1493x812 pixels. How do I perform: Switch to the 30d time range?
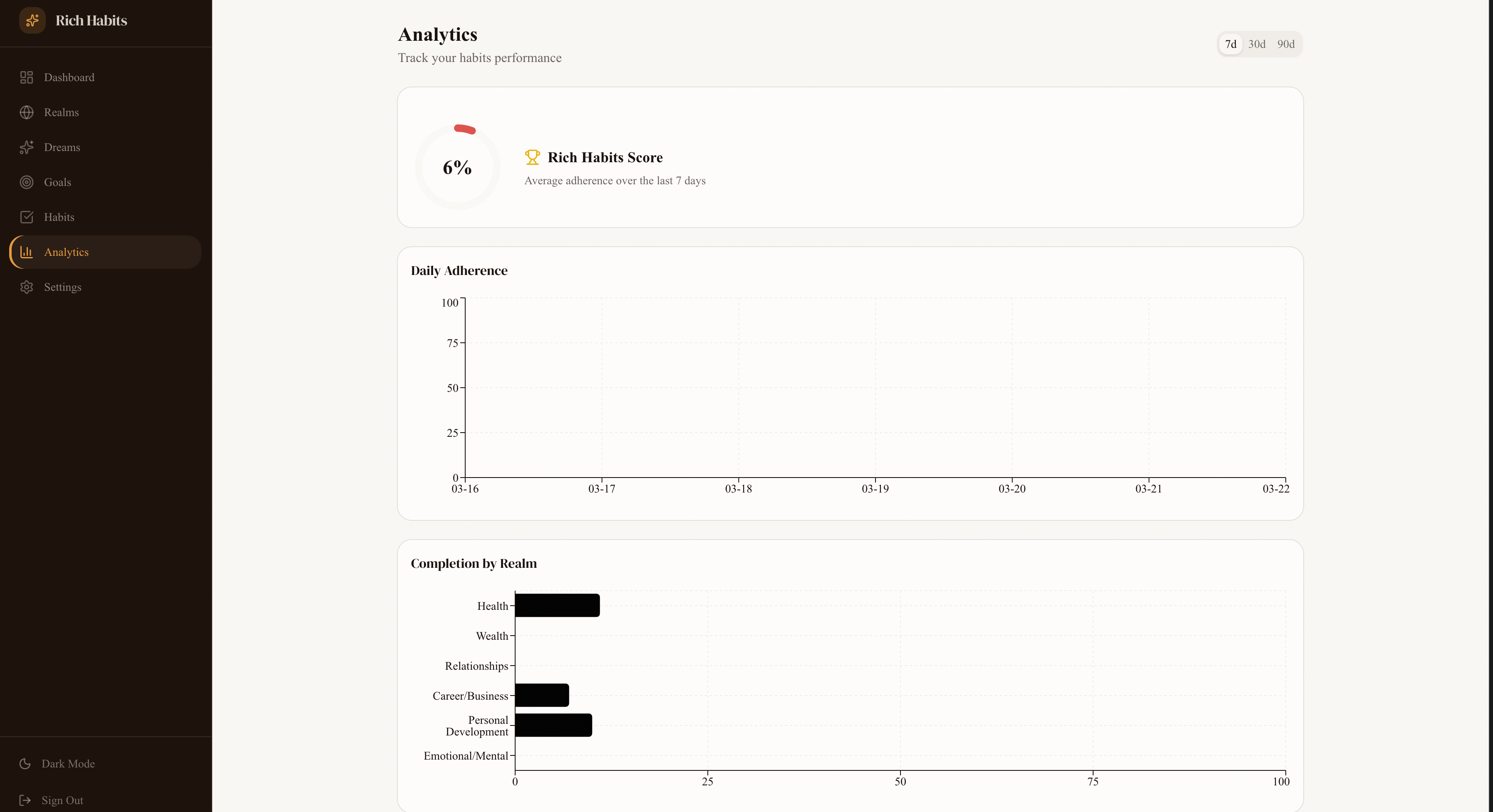point(1257,44)
